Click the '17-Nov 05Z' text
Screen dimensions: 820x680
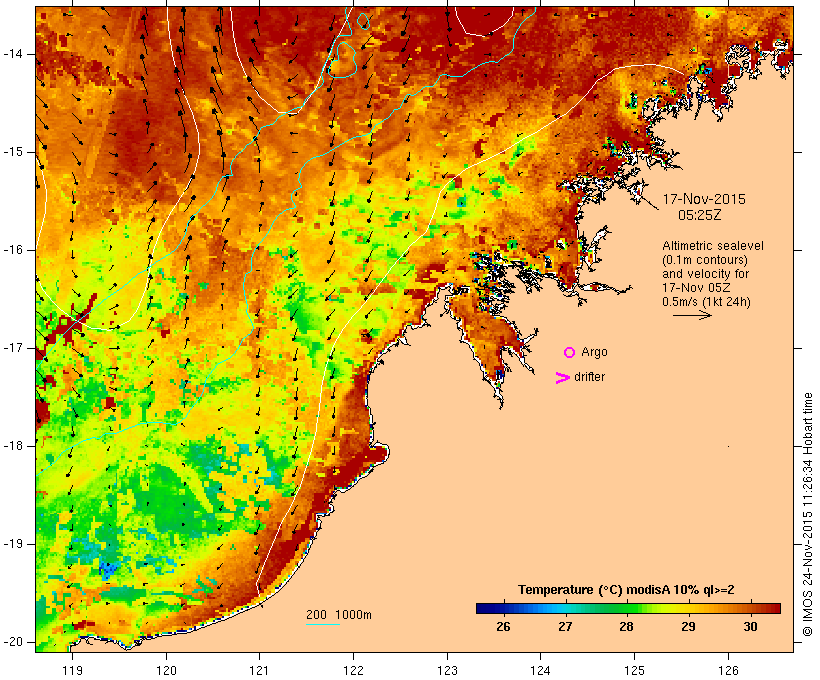coord(697,288)
